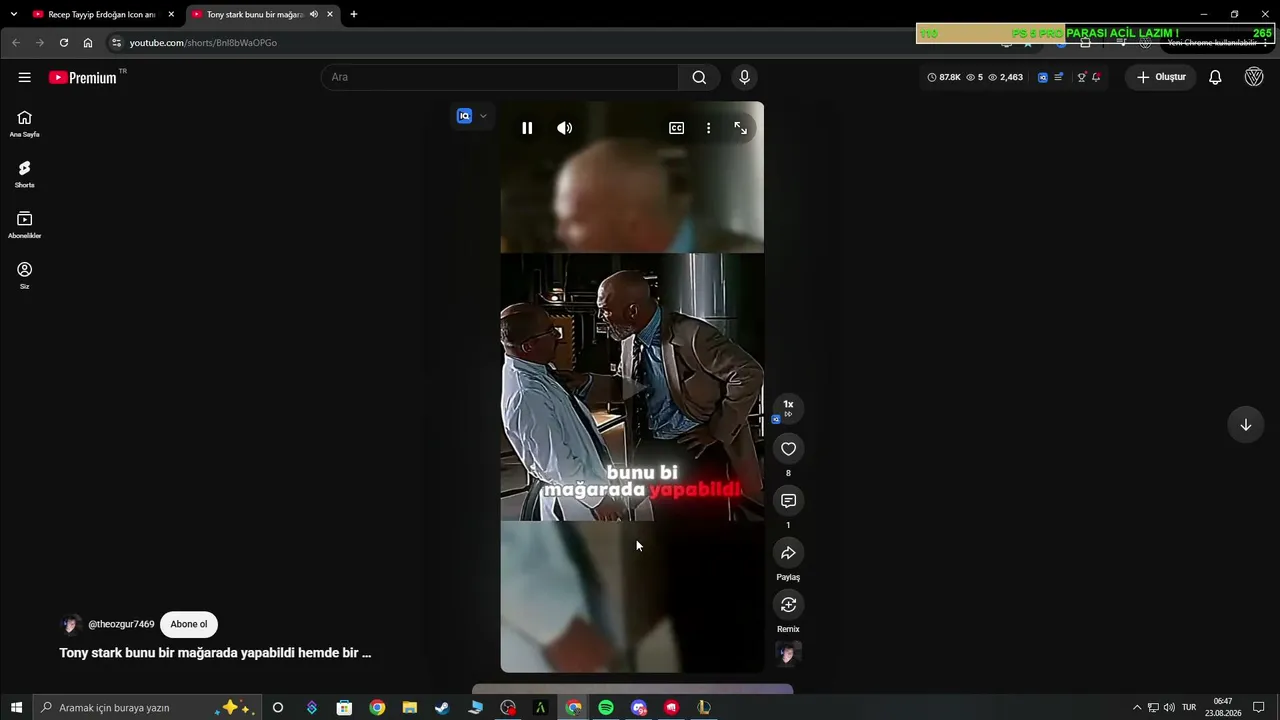Click the Oluştur create button
The image size is (1280, 720).
coord(1161,77)
